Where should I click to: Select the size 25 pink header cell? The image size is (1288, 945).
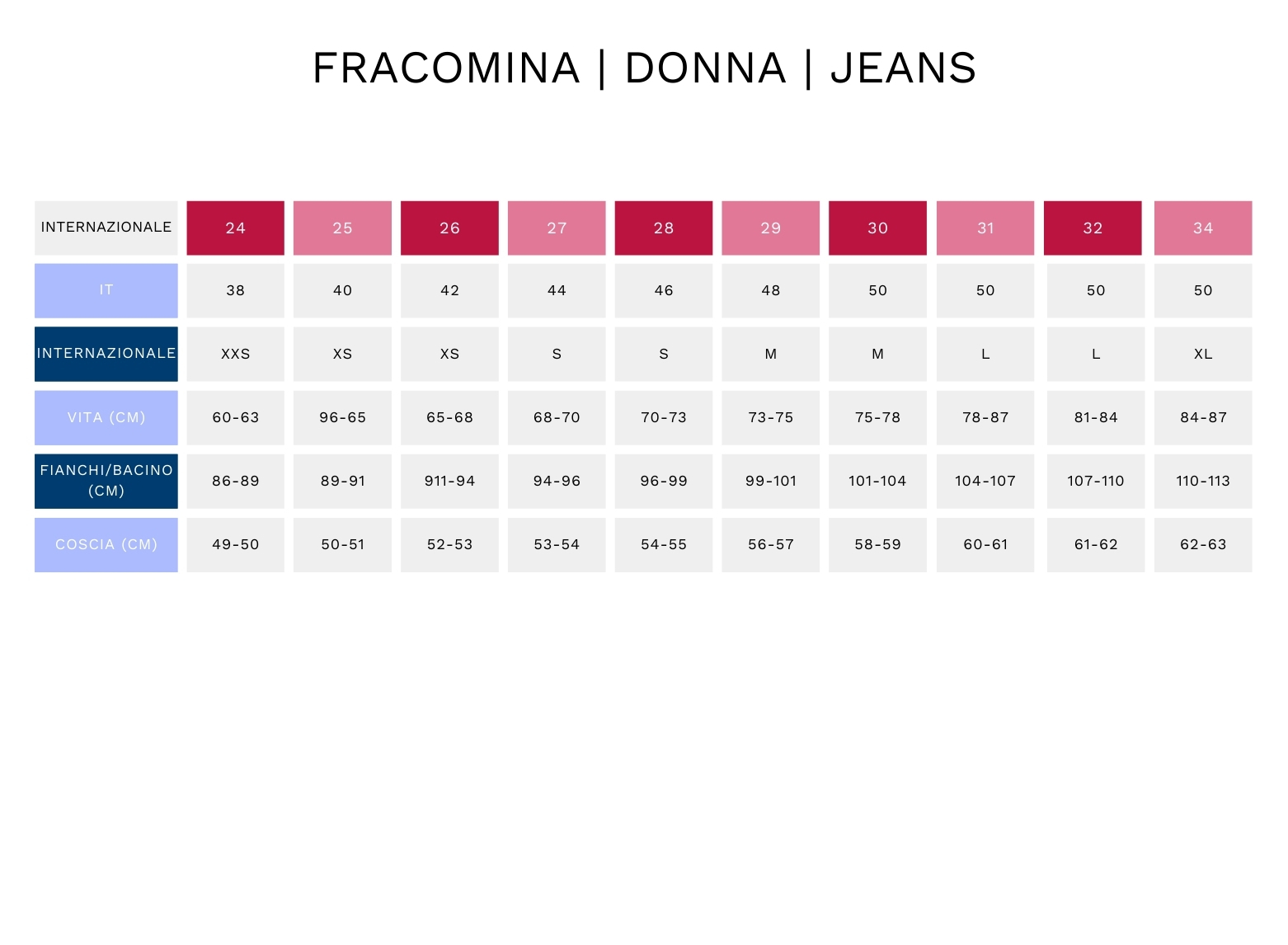coord(342,228)
